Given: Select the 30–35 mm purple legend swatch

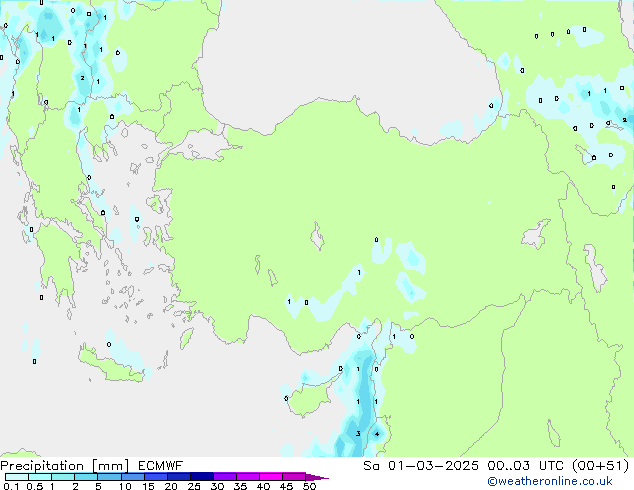Looking at the screenshot, I should point(224,477).
